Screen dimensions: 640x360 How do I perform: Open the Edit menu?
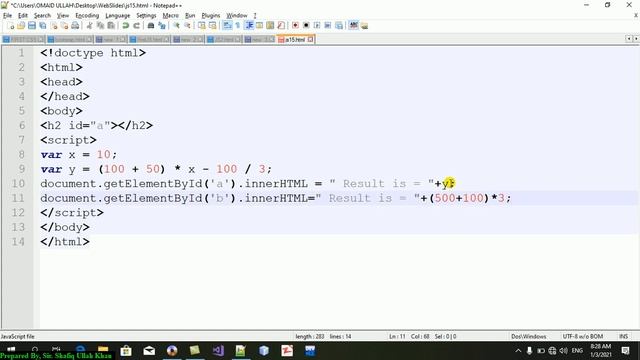23,16
